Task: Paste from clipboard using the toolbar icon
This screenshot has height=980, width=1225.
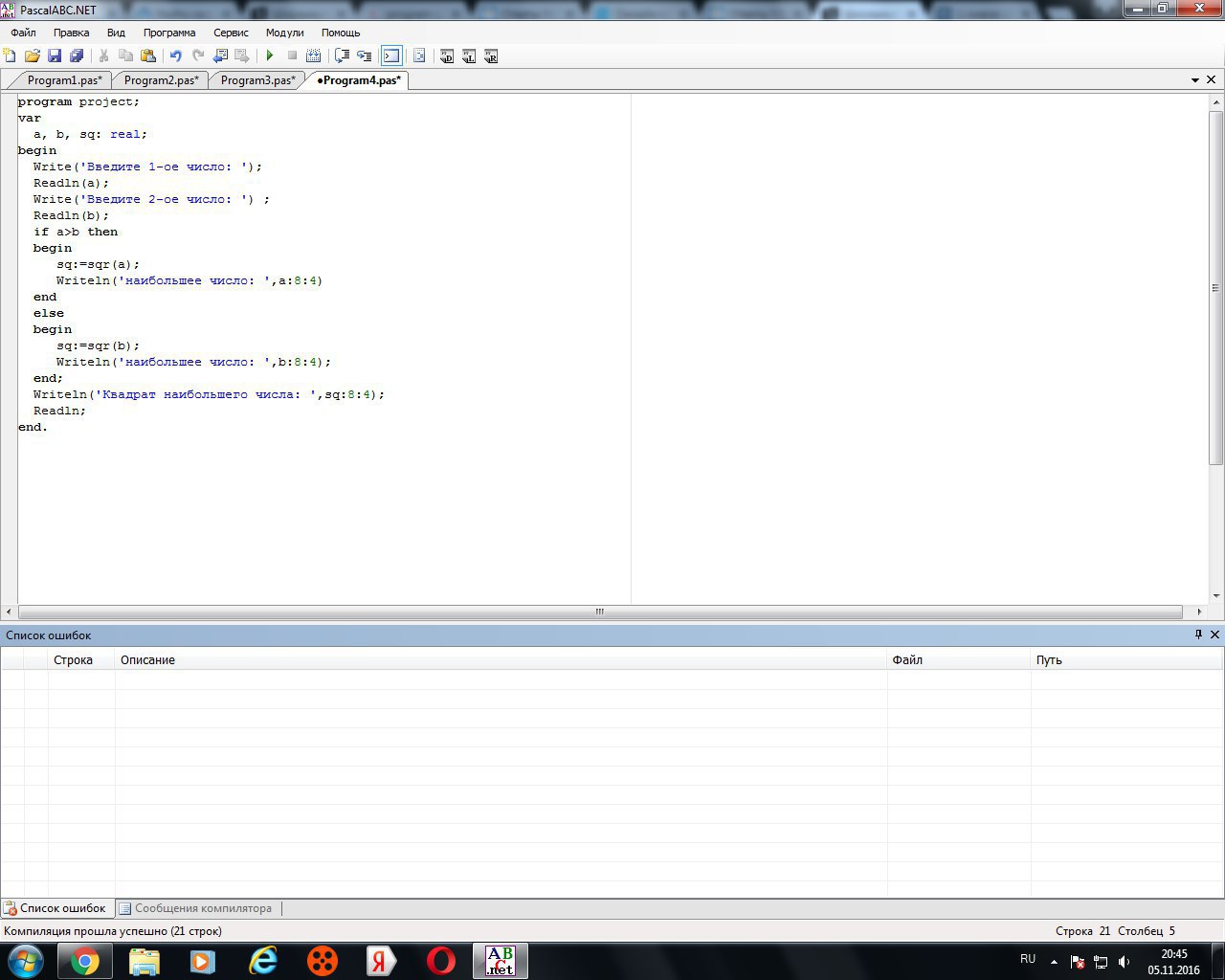Action: pos(148,56)
